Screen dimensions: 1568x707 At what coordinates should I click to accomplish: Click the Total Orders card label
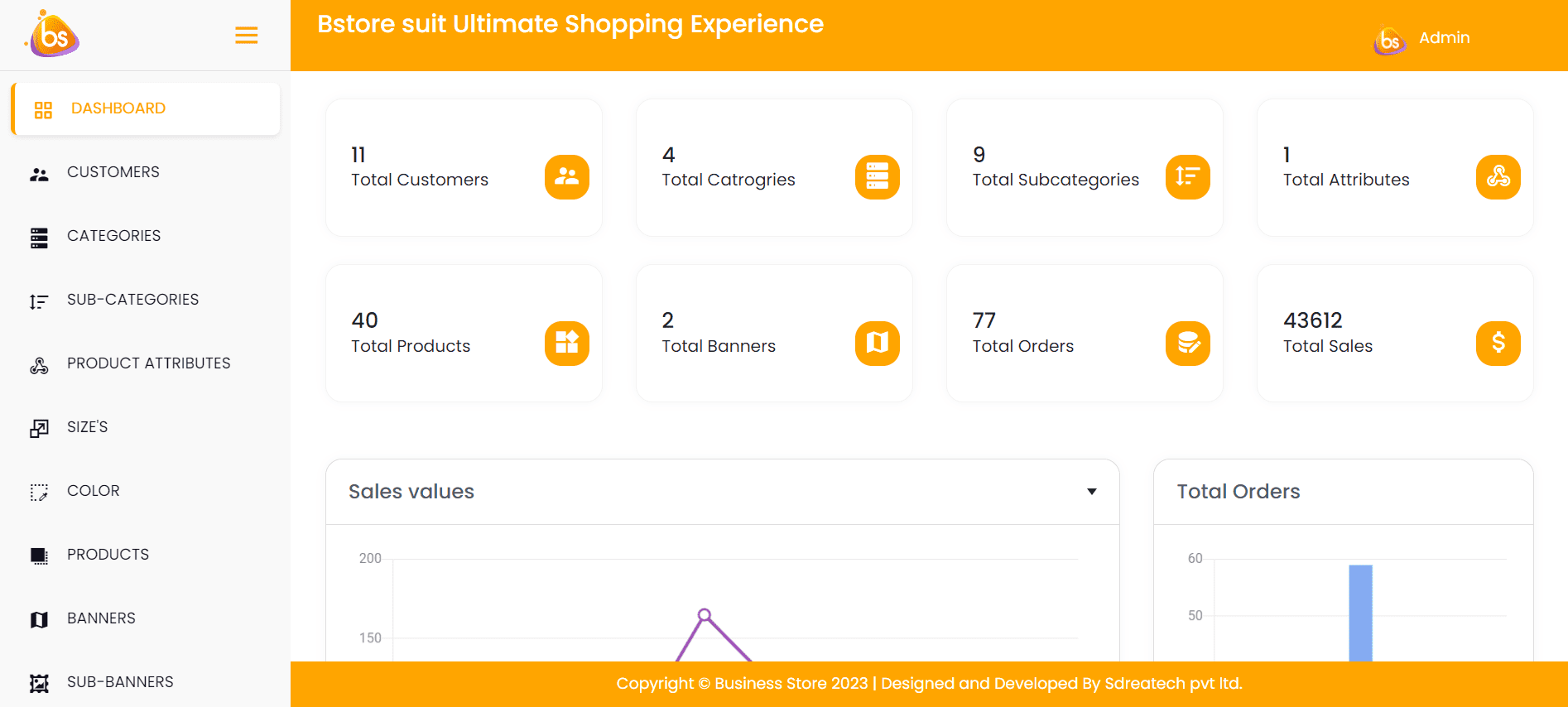(x=1023, y=346)
